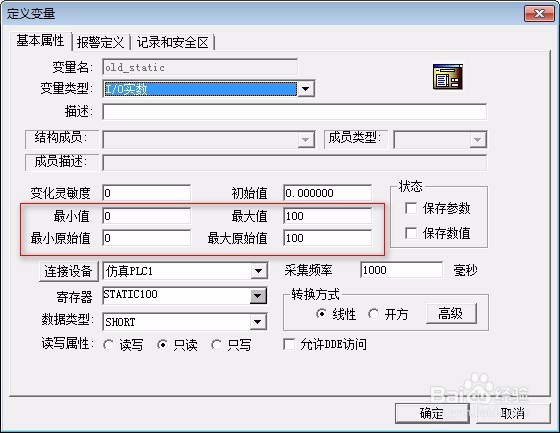Image resolution: width=560 pixels, height=433 pixels.
Task: Select the 读写 radio button
Action: point(108,345)
